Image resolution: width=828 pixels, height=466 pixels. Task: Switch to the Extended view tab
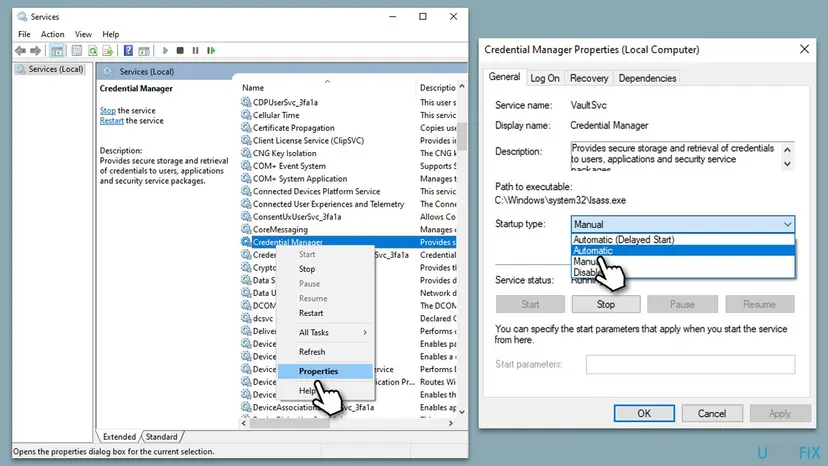[119, 437]
